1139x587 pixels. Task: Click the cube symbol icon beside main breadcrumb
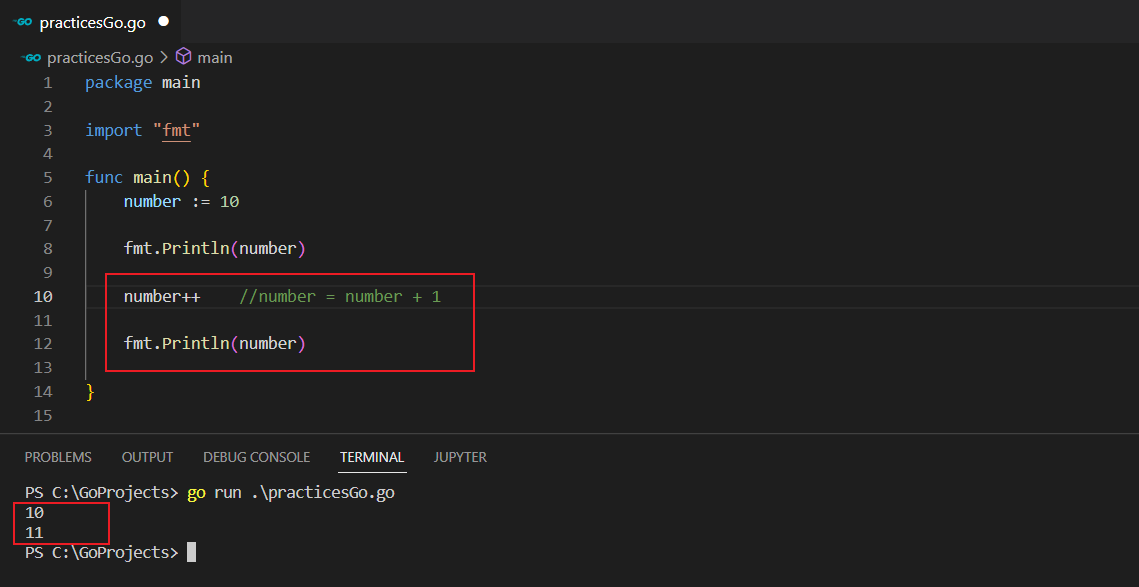tap(184, 57)
